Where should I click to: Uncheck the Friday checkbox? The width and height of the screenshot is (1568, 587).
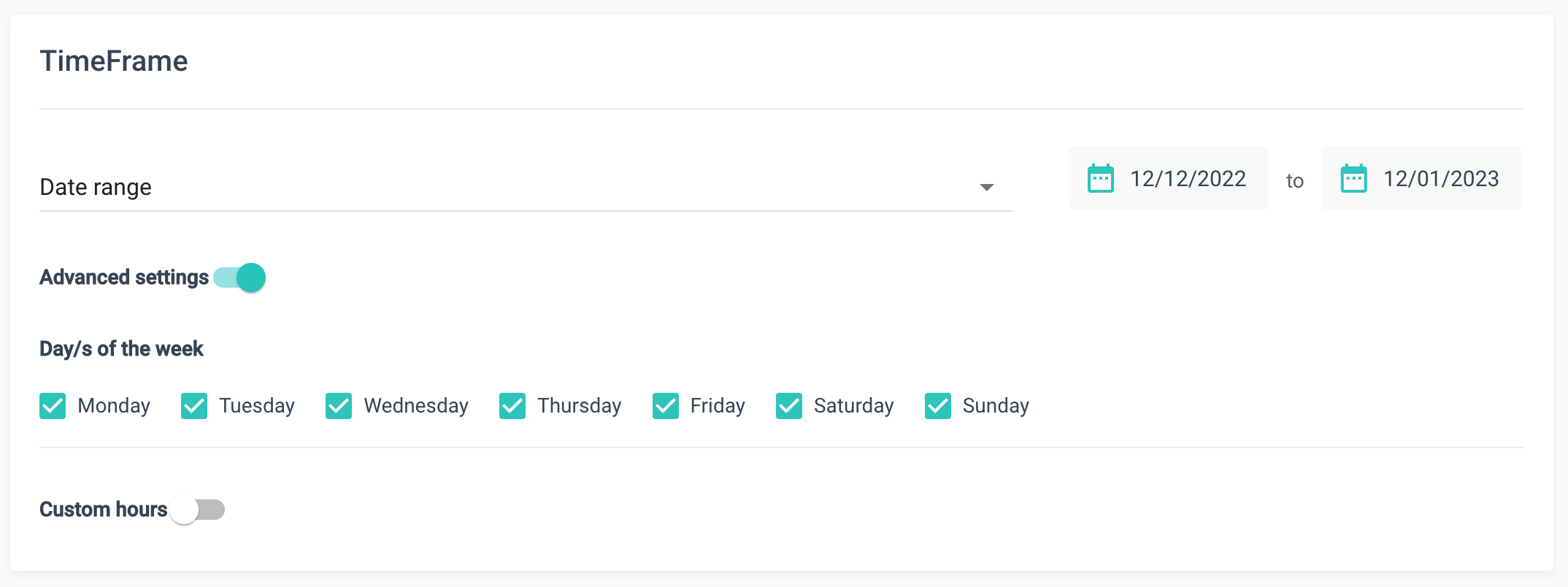(666, 406)
